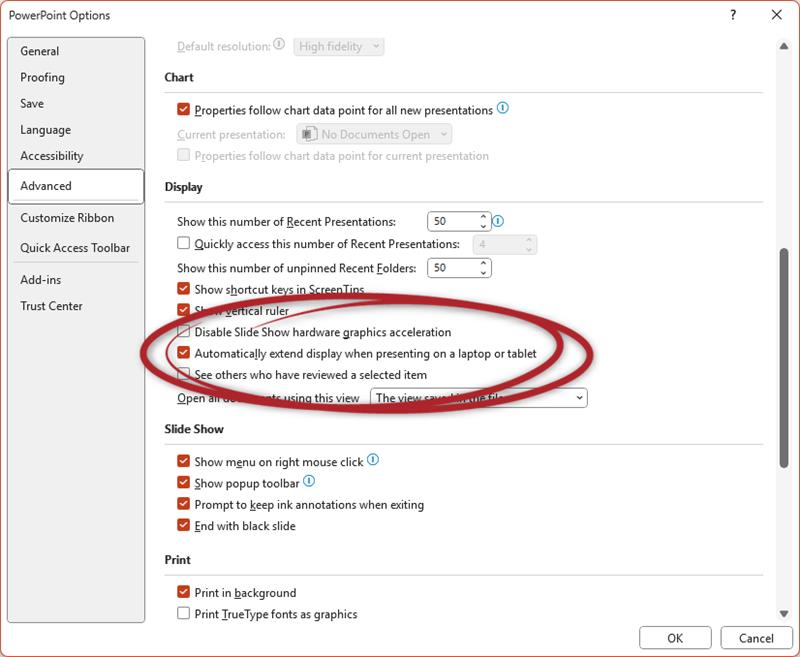Click the scrollbar up arrow
The width and height of the screenshot is (800, 657).
784,46
